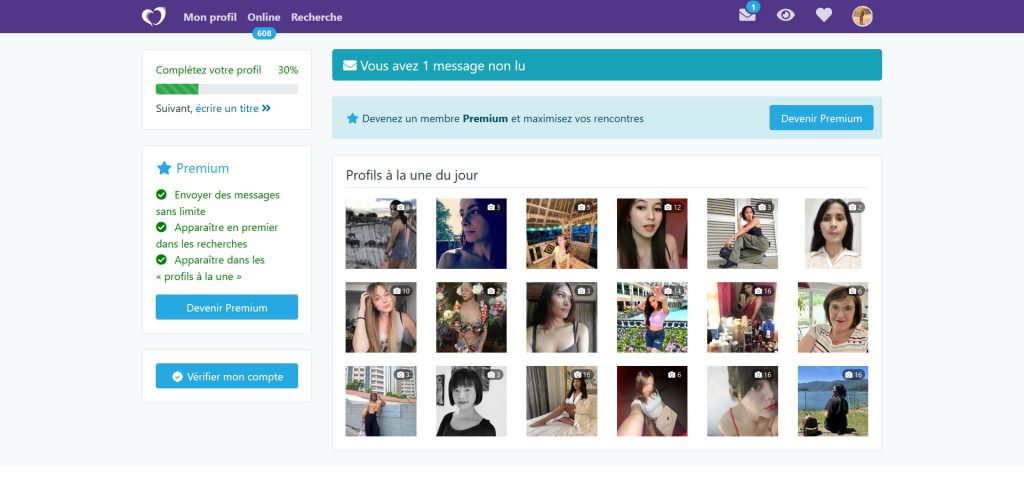Open the black-and-white portrait profile
Viewport: 1024px width, 486px height.
click(471, 401)
